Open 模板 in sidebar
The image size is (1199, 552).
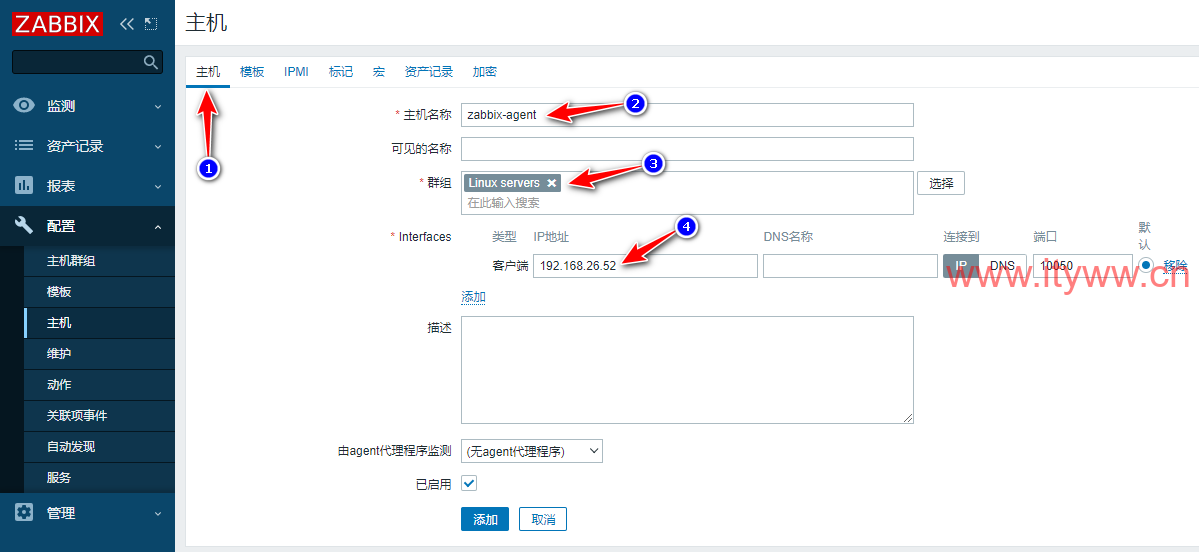[99, 292]
